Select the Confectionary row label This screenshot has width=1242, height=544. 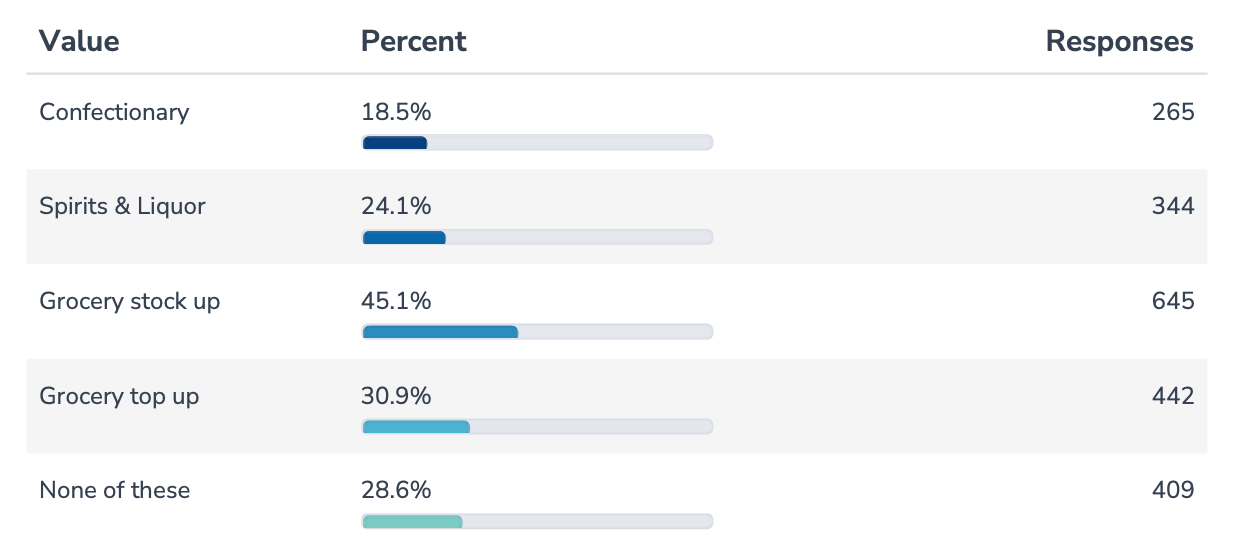[114, 112]
